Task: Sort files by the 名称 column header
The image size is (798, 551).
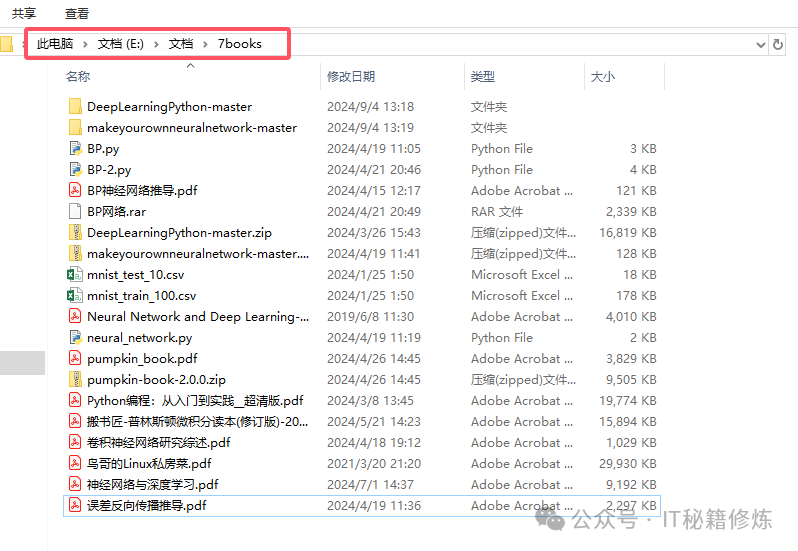Action: pos(78,76)
